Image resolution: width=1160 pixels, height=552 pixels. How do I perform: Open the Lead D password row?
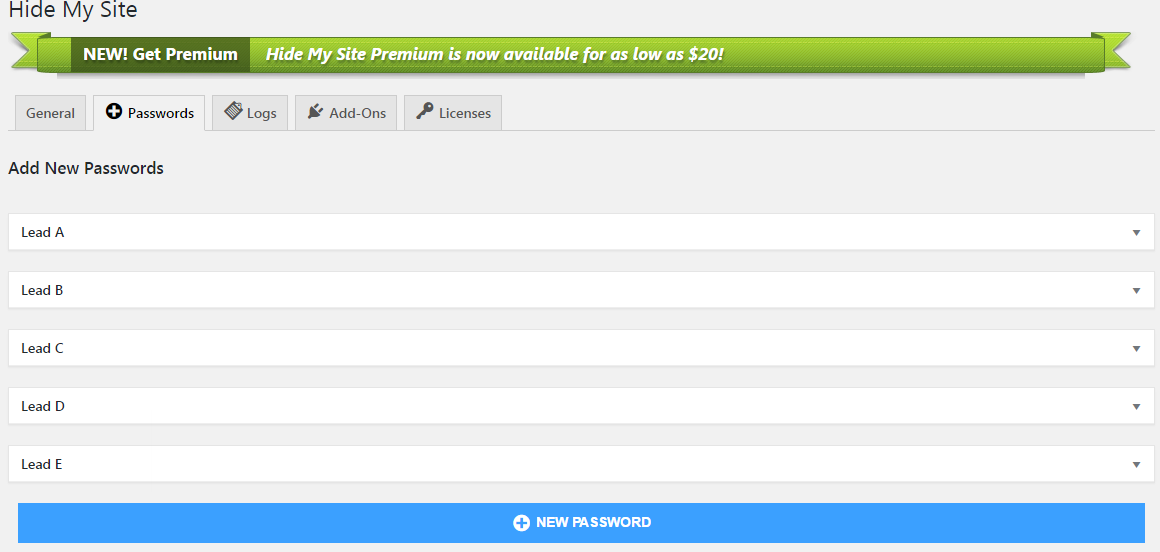(x=43, y=406)
